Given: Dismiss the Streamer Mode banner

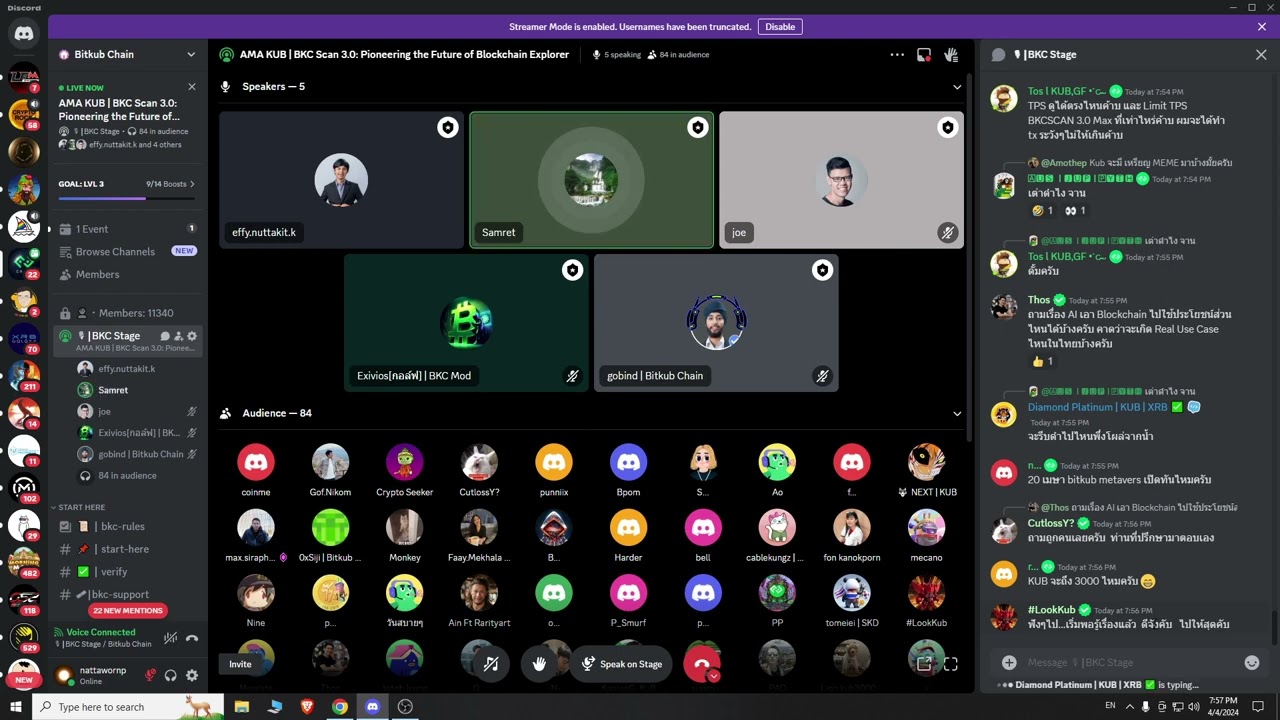Looking at the screenshot, I should (x=1262, y=27).
